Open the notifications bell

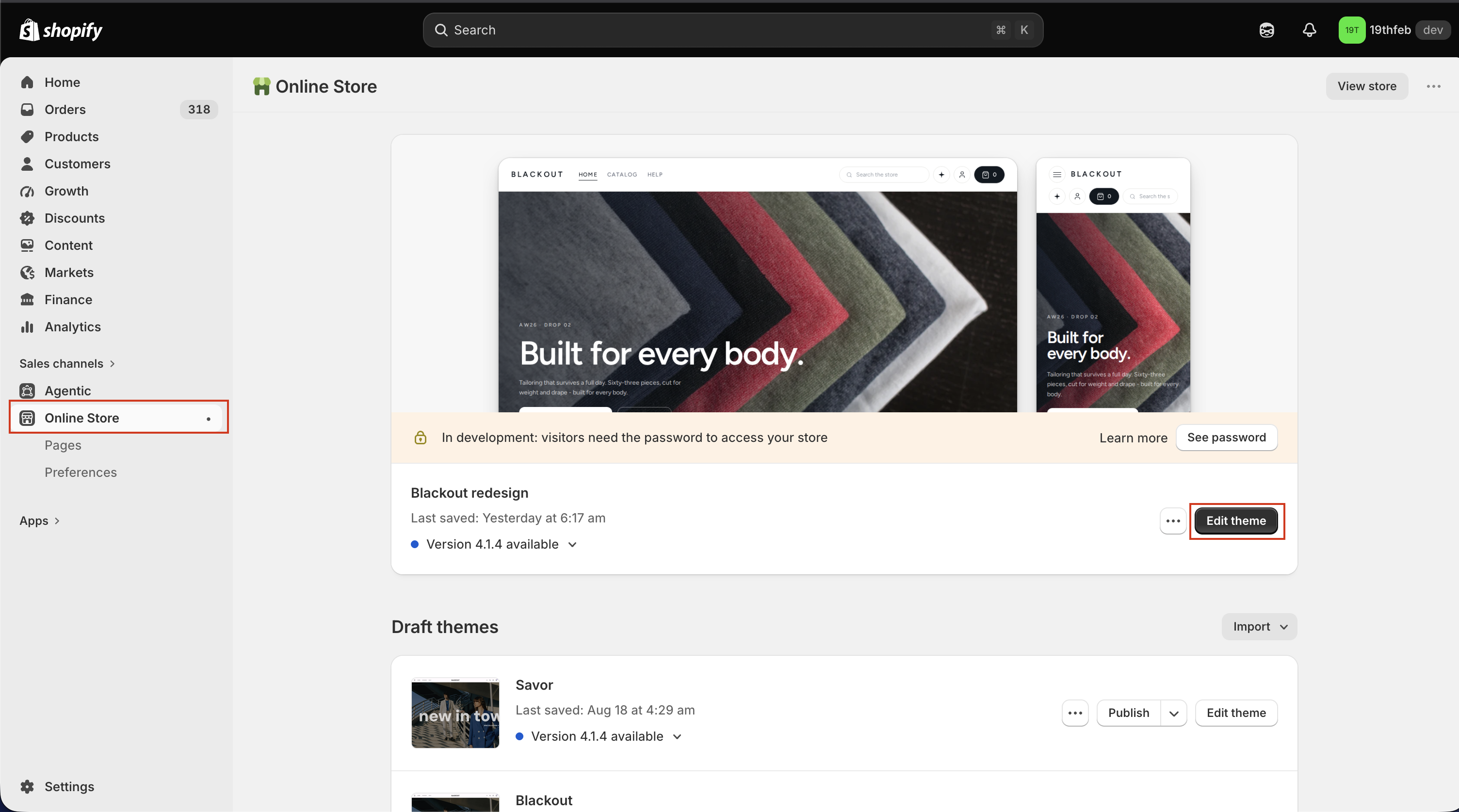pos(1309,30)
